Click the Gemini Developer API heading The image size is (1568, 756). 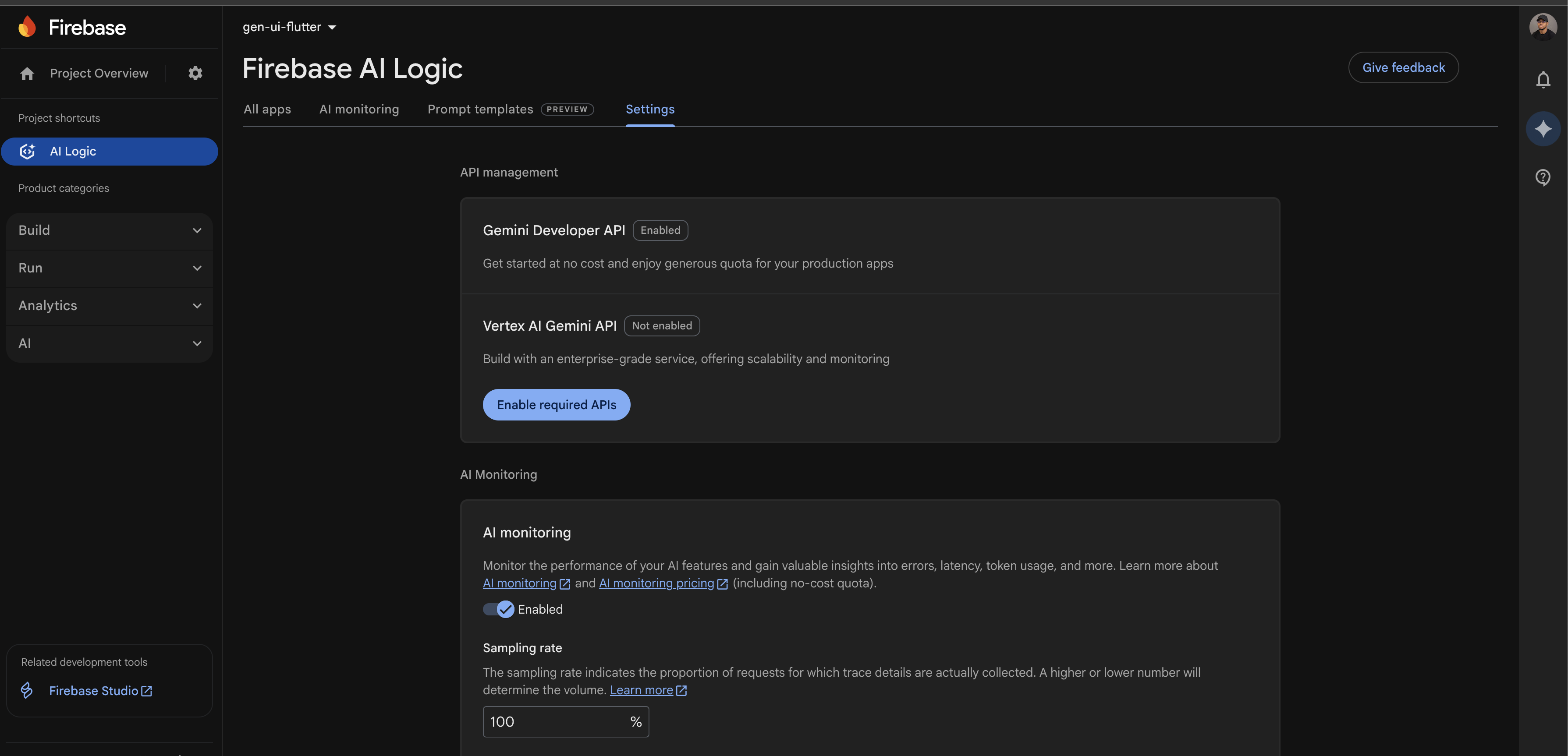554,230
